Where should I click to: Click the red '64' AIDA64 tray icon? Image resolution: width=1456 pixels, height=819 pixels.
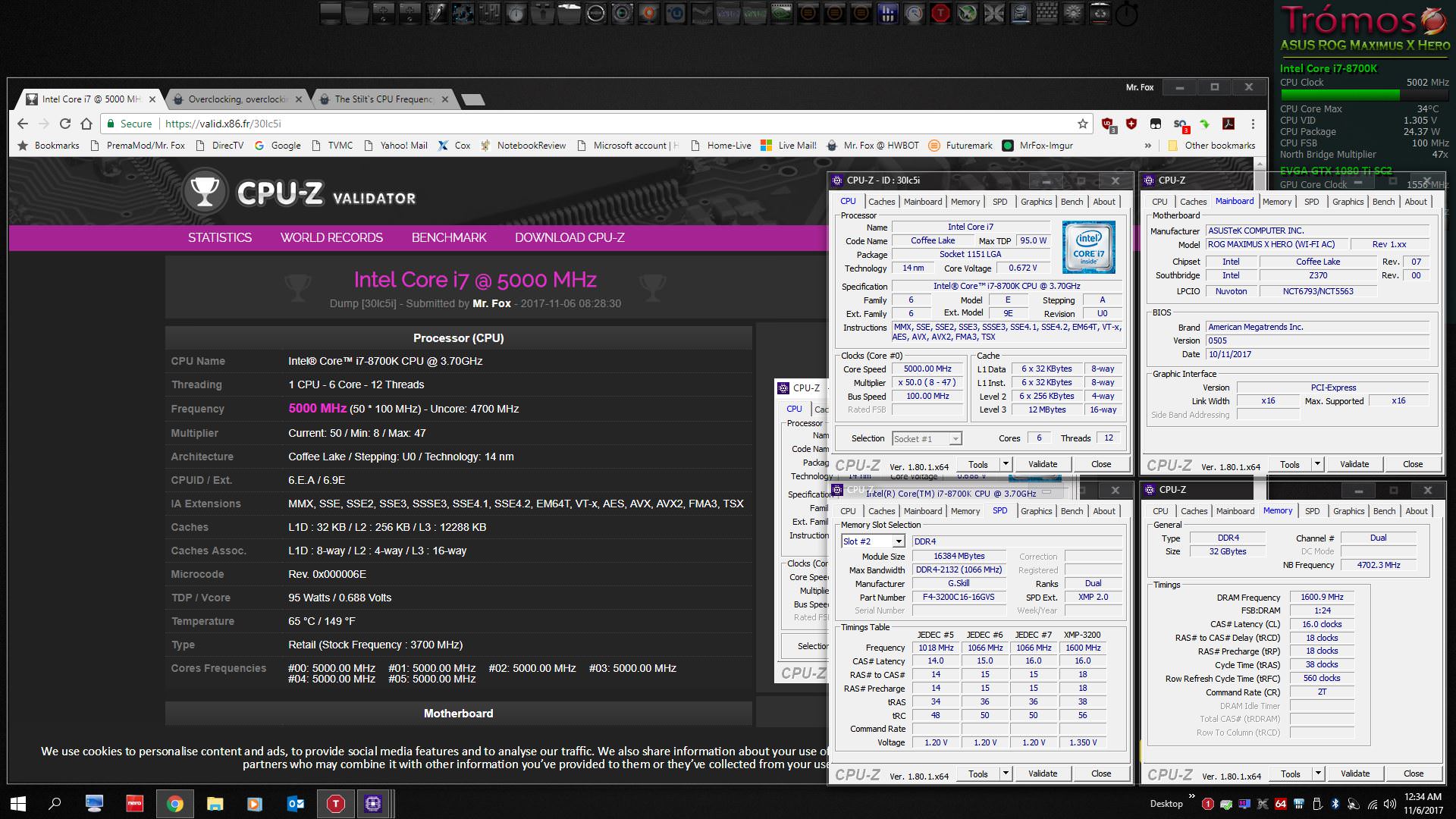(1280, 804)
